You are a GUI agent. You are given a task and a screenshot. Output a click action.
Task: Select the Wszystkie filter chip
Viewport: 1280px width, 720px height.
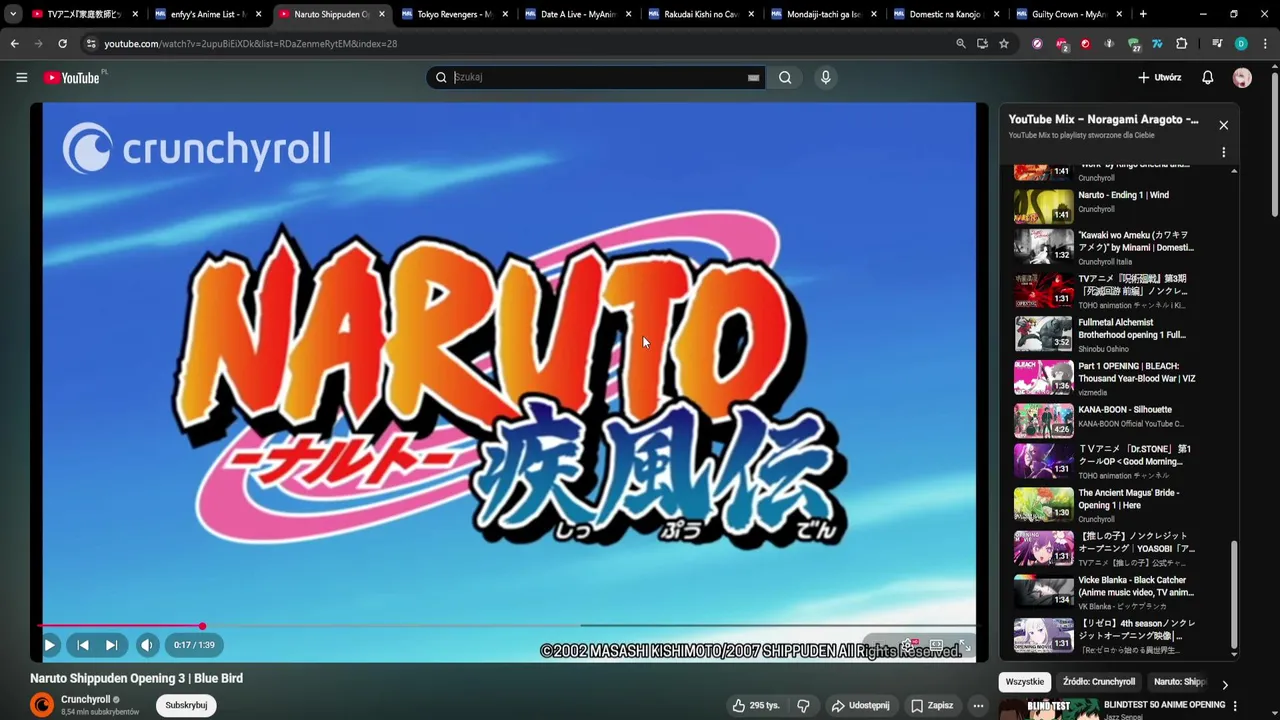1025,682
